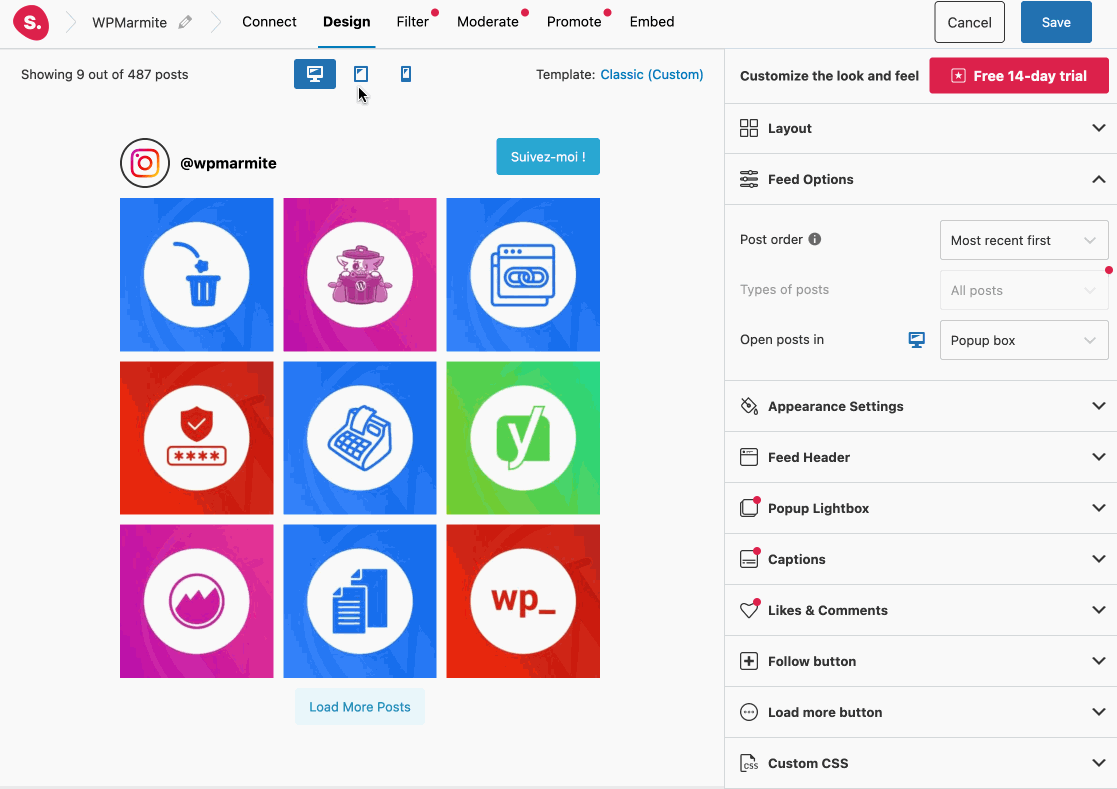
Task: Expand Popup Lightbox chevron
Action: (x=1098, y=508)
